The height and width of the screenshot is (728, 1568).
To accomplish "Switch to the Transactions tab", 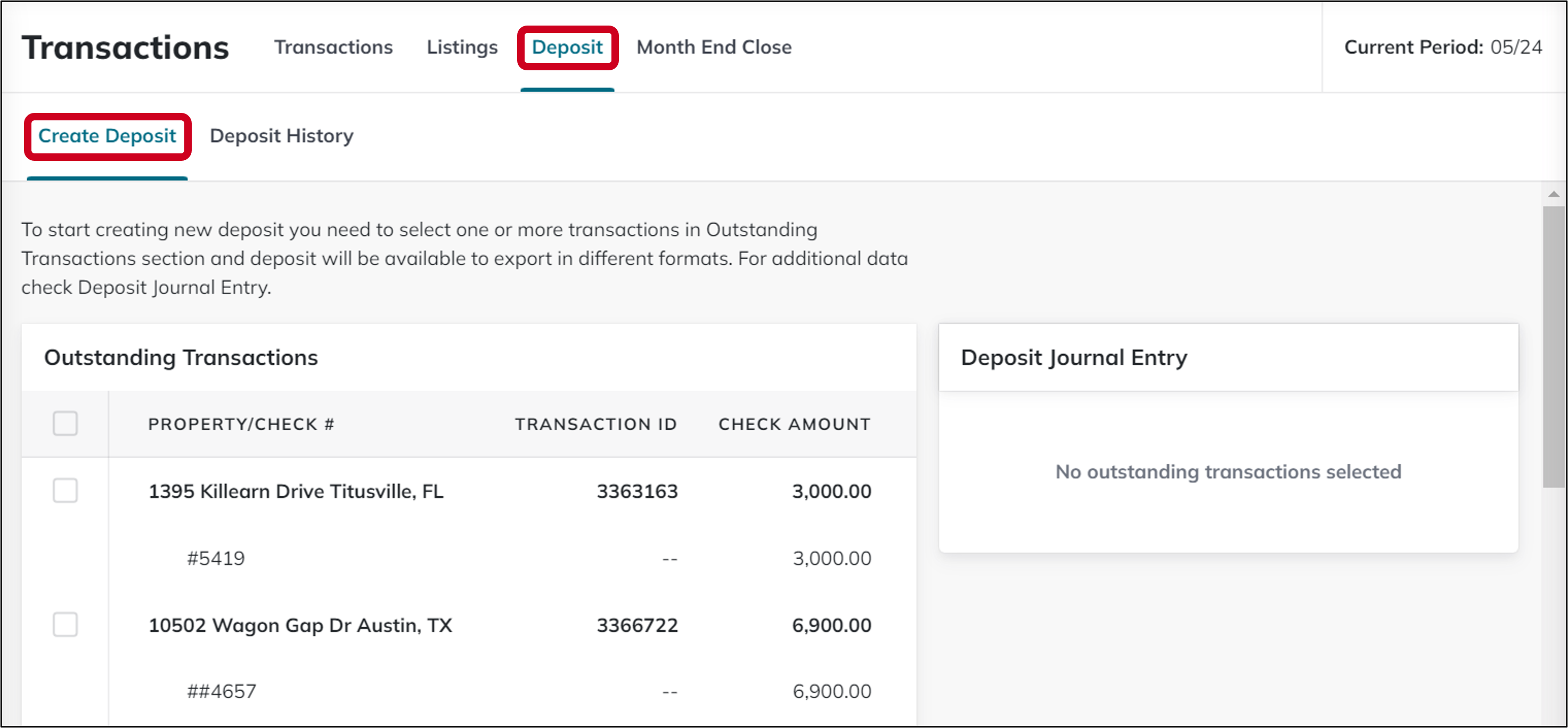I will (x=334, y=47).
